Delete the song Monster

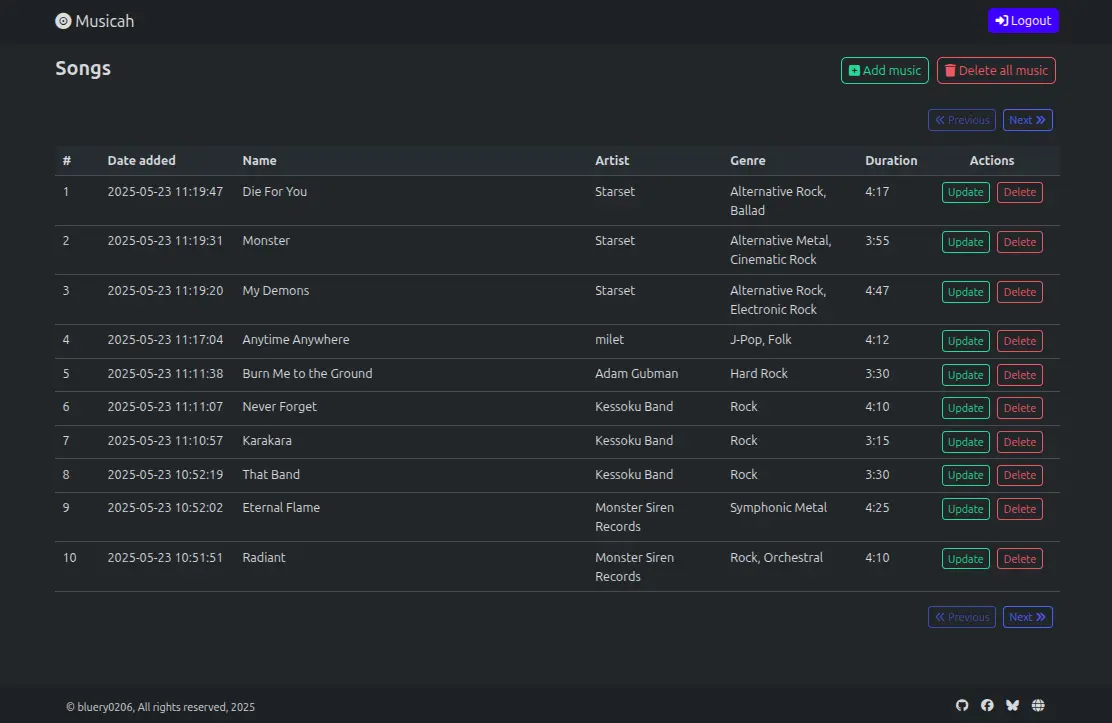1019,242
